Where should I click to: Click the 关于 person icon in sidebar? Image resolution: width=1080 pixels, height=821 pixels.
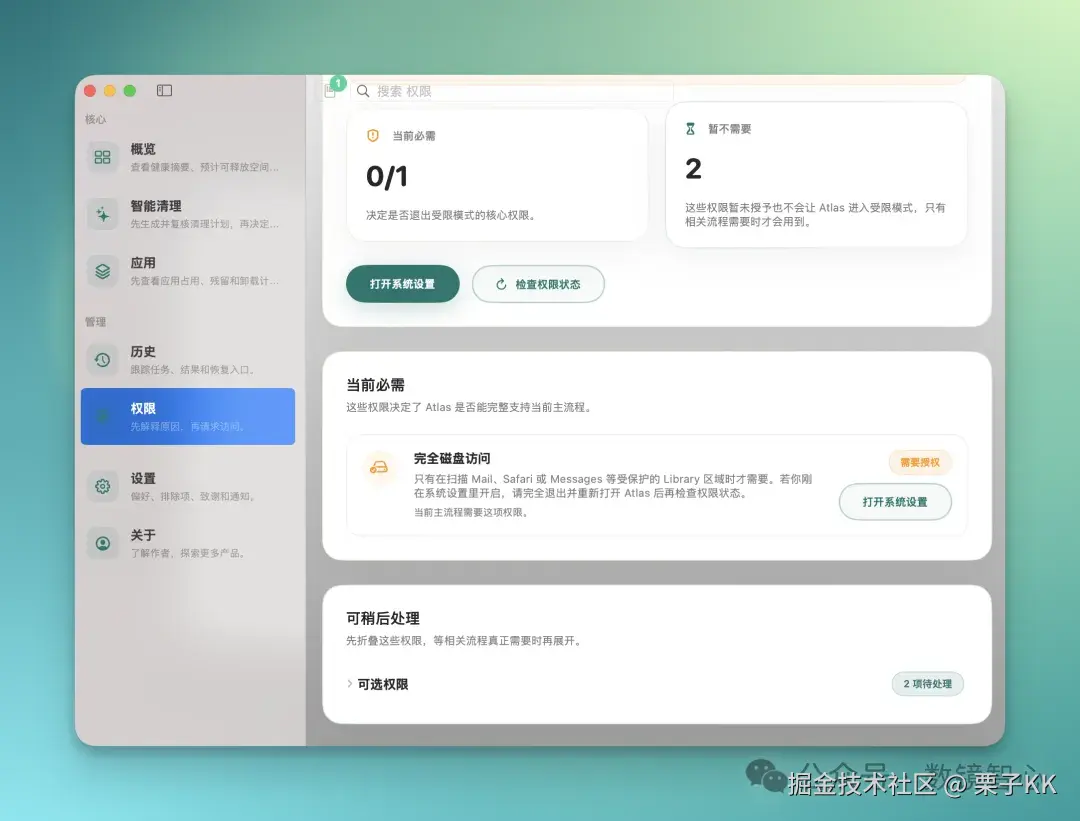click(101, 543)
